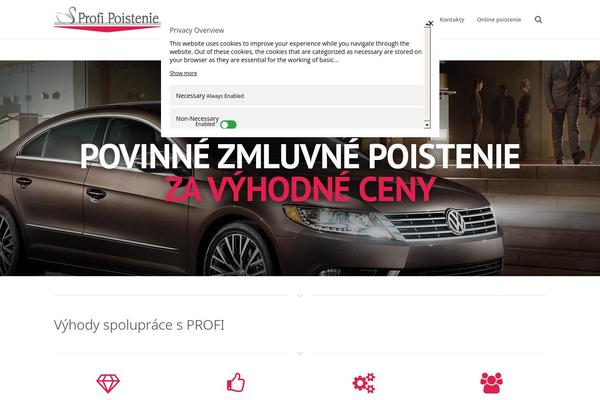The image size is (600, 400).
Task: Click the chevron divider below Výhody heading
Action: (x=300, y=354)
